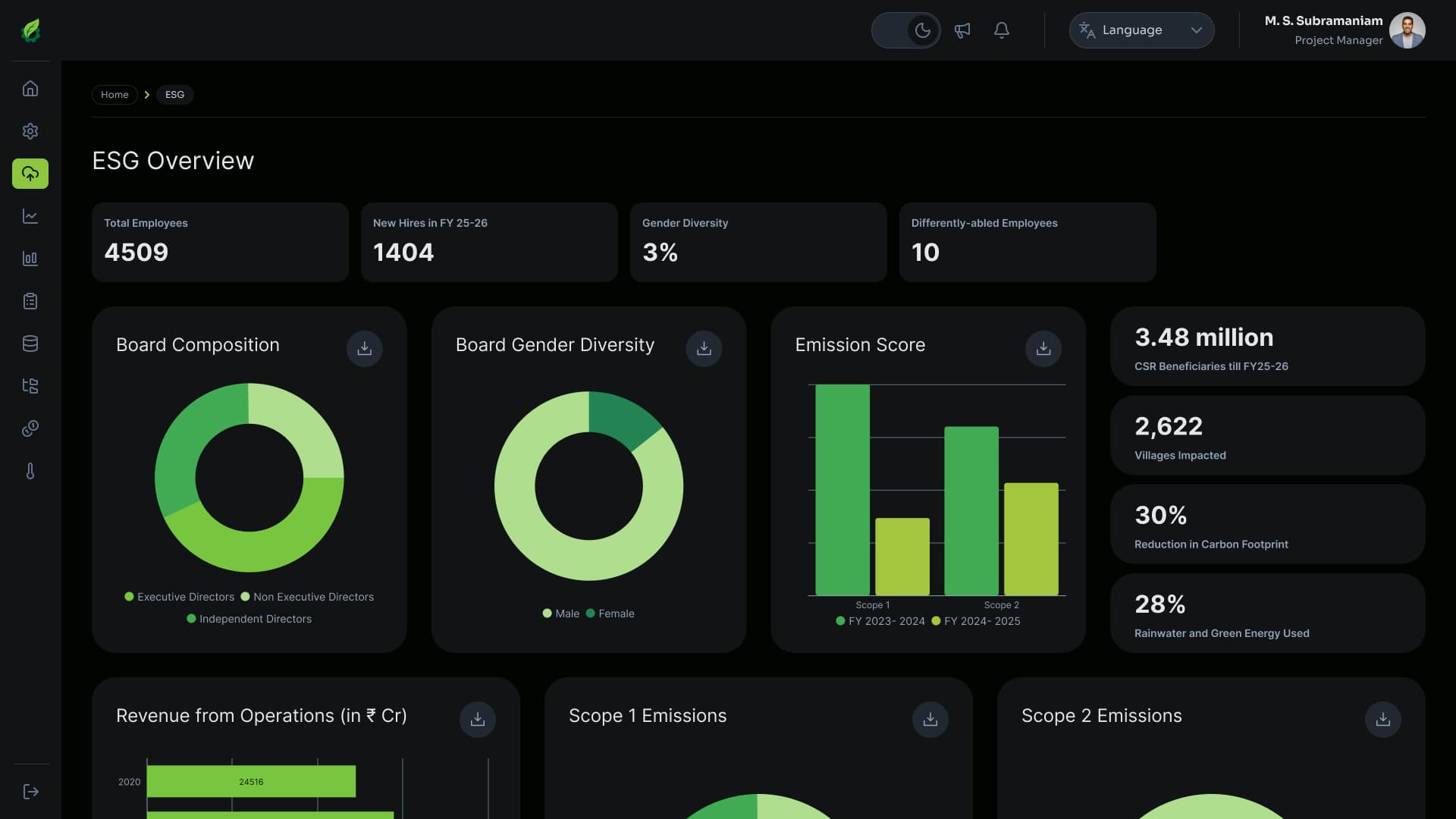Click the announcements megaphone icon
1456x819 pixels.
click(x=962, y=30)
